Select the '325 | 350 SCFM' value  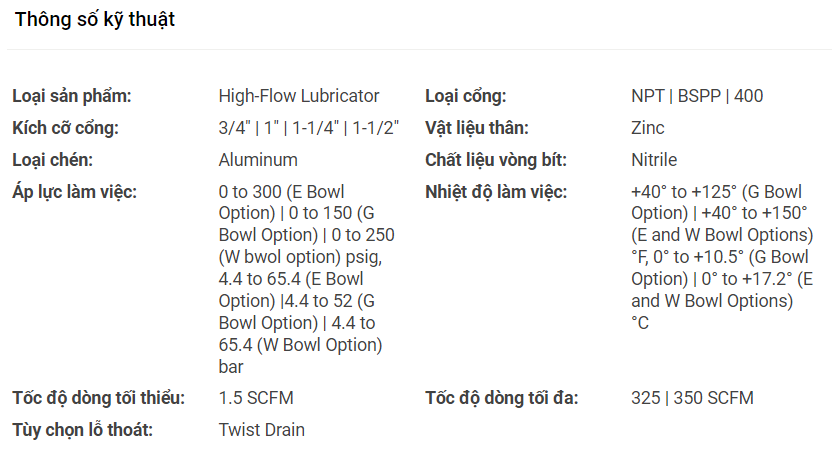[x=692, y=398]
